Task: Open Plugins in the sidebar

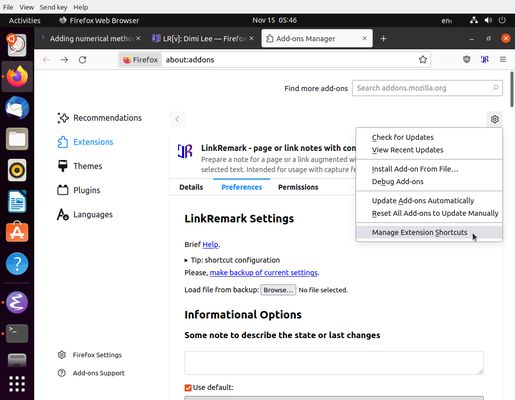Action: click(x=79, y=190)
